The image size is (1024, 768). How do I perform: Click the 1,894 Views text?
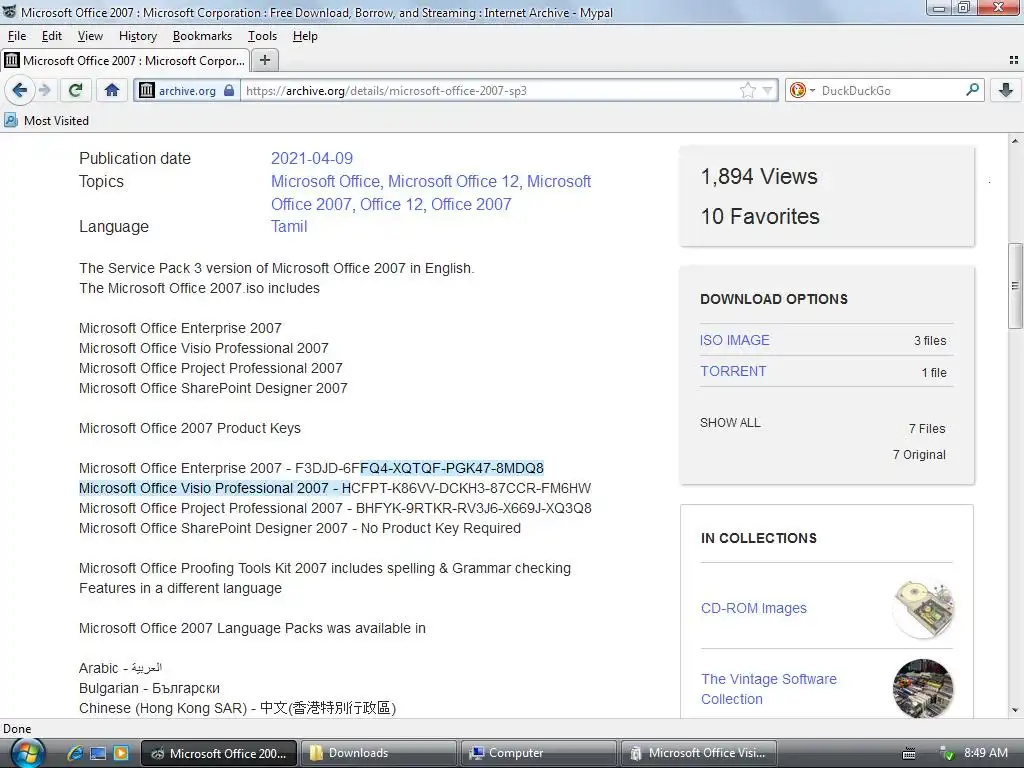click(759, 176)
